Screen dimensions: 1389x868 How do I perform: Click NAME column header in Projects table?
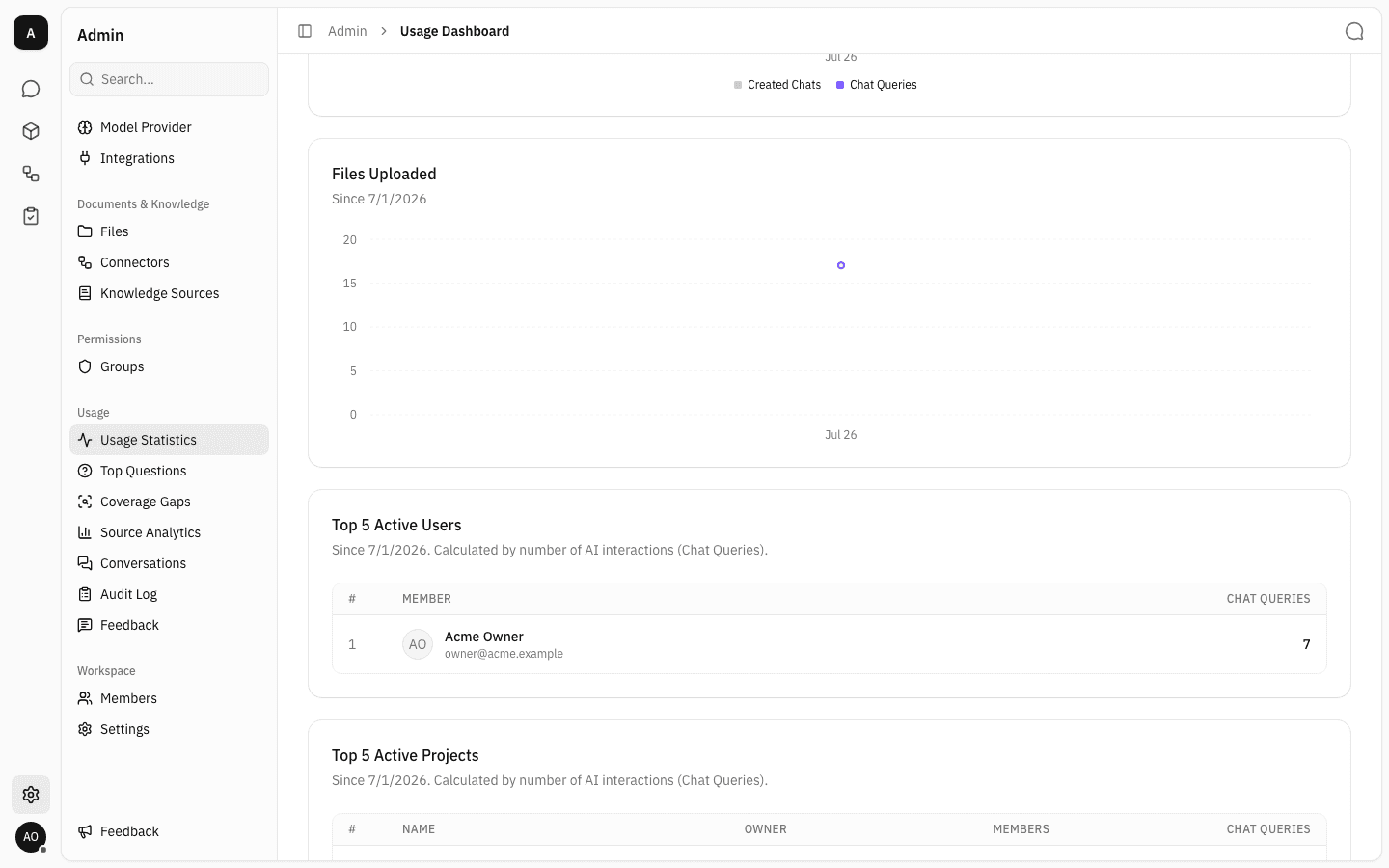click(x=419, y=829)
